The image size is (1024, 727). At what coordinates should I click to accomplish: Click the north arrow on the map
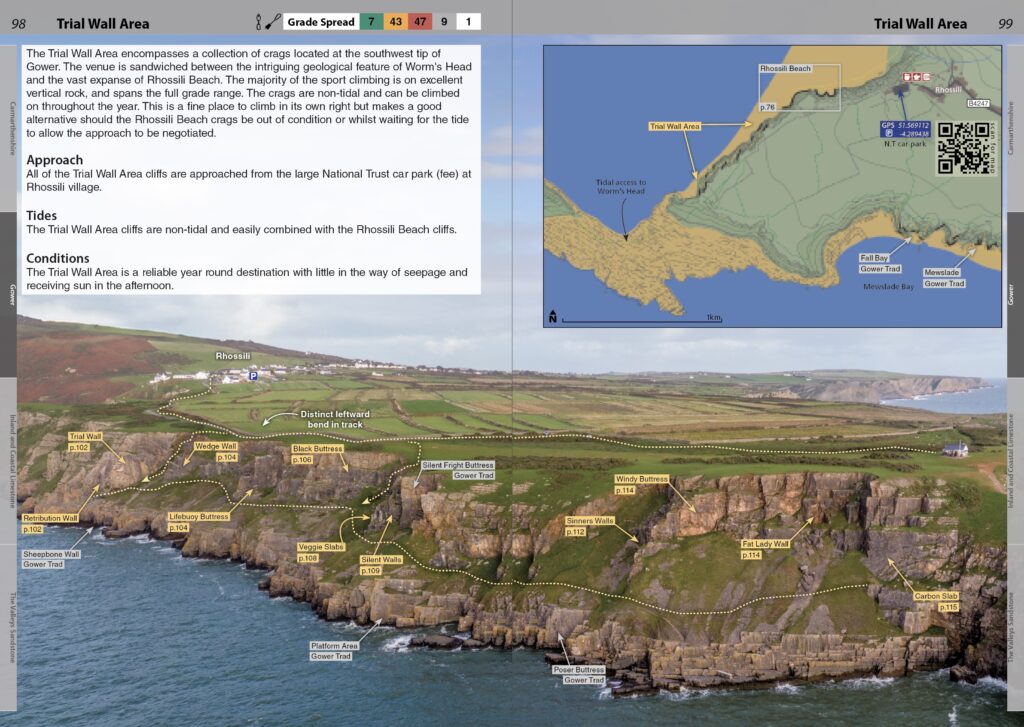tap(552, 317)
